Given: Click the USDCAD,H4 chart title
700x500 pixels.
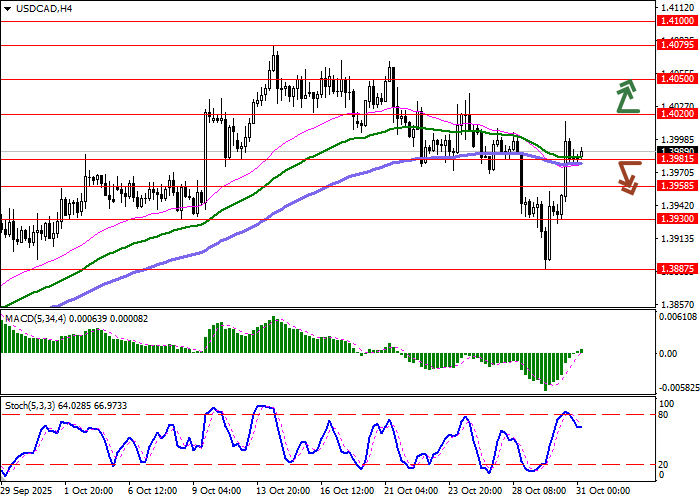Looking at the screenshot, I should click(37, 9).
